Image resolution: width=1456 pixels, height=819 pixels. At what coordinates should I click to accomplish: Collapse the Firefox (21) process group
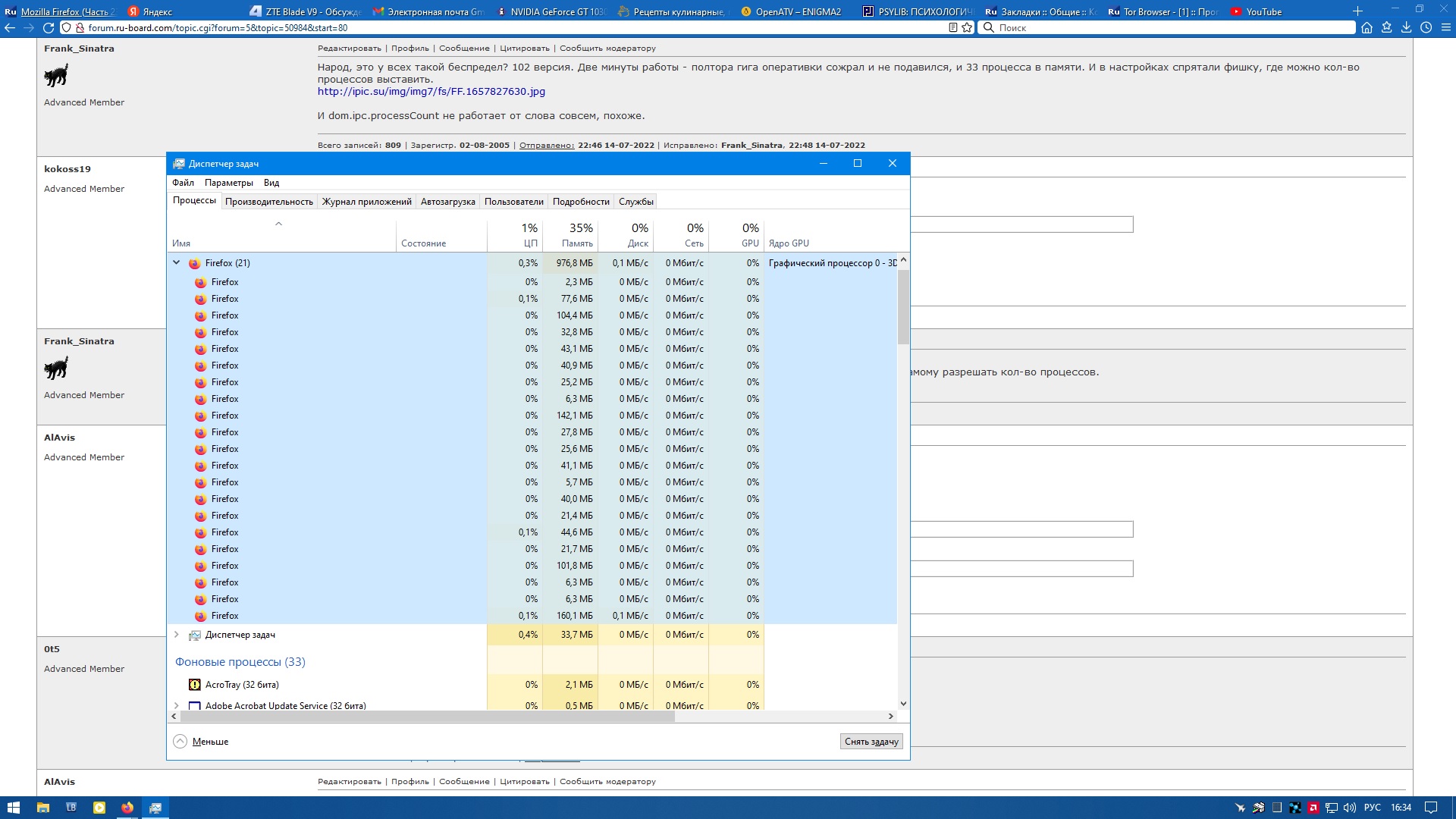177,263
